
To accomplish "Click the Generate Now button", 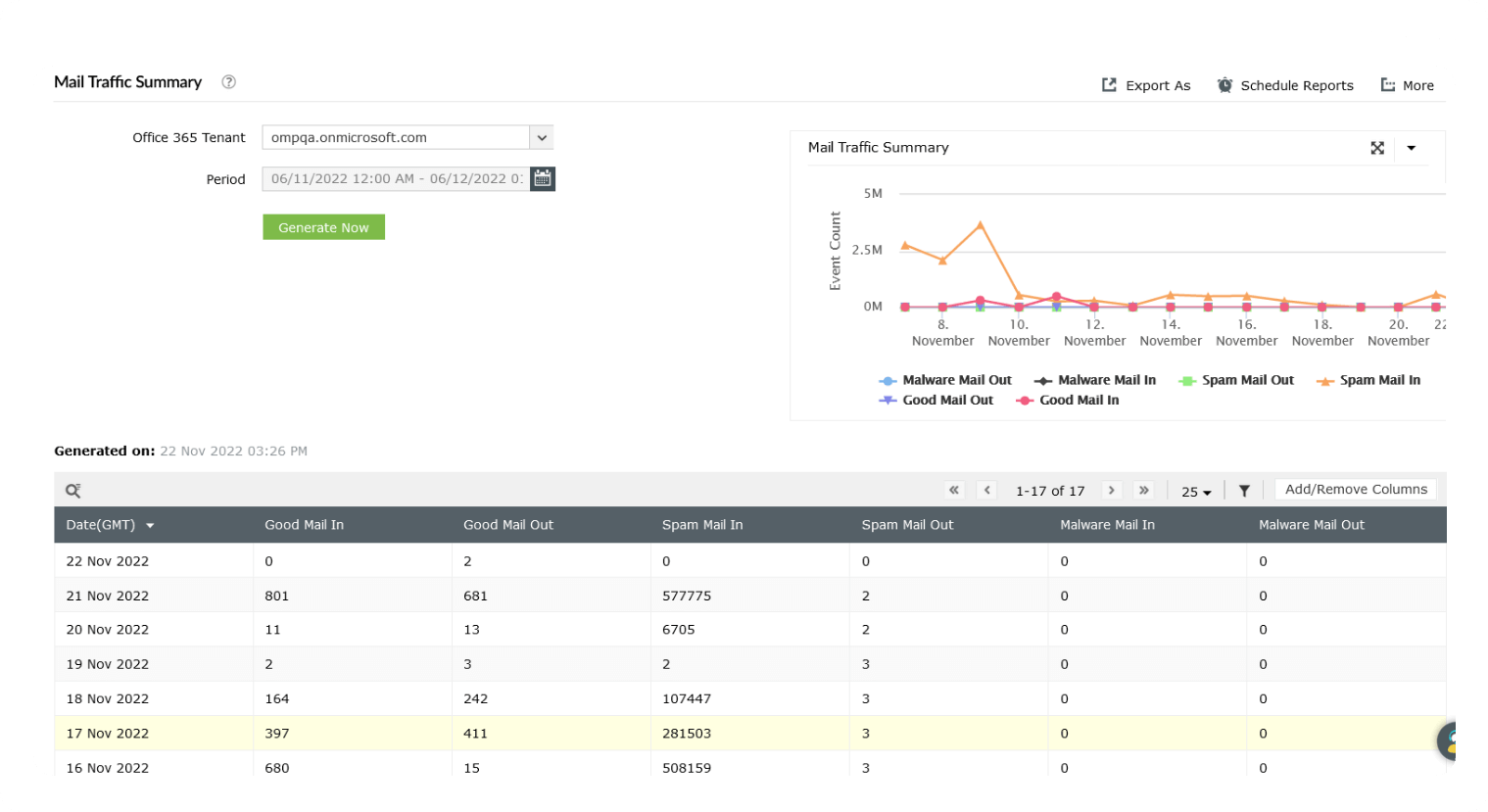I will (x=323, y=226).
